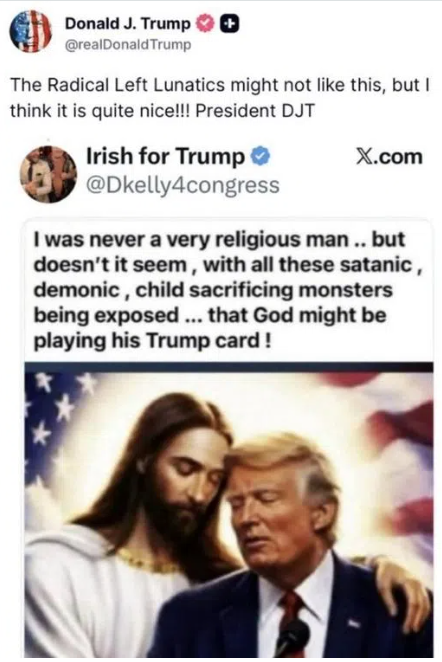This screenshot has width=442, height=662.
Task: Click the microphone in the embedded image
Action: pyautogui.click(x=293, y=638)
